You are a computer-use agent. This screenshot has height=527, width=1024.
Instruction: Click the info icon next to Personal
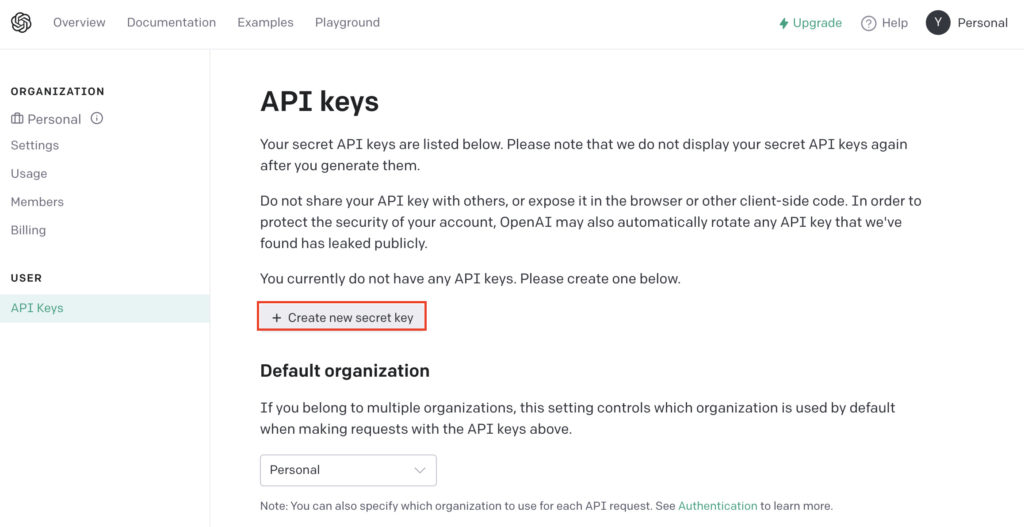pos(97,118)
